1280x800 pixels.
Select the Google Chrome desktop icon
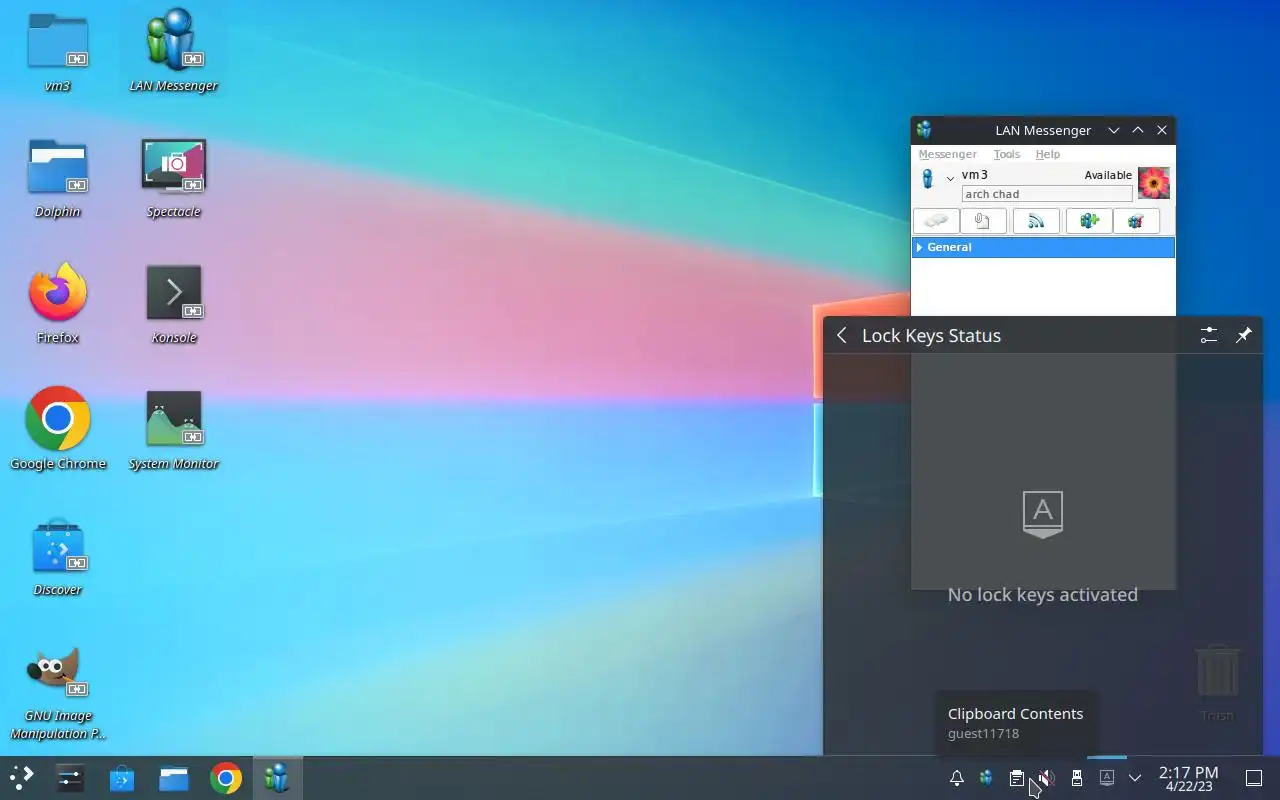(x=58, y=430)
